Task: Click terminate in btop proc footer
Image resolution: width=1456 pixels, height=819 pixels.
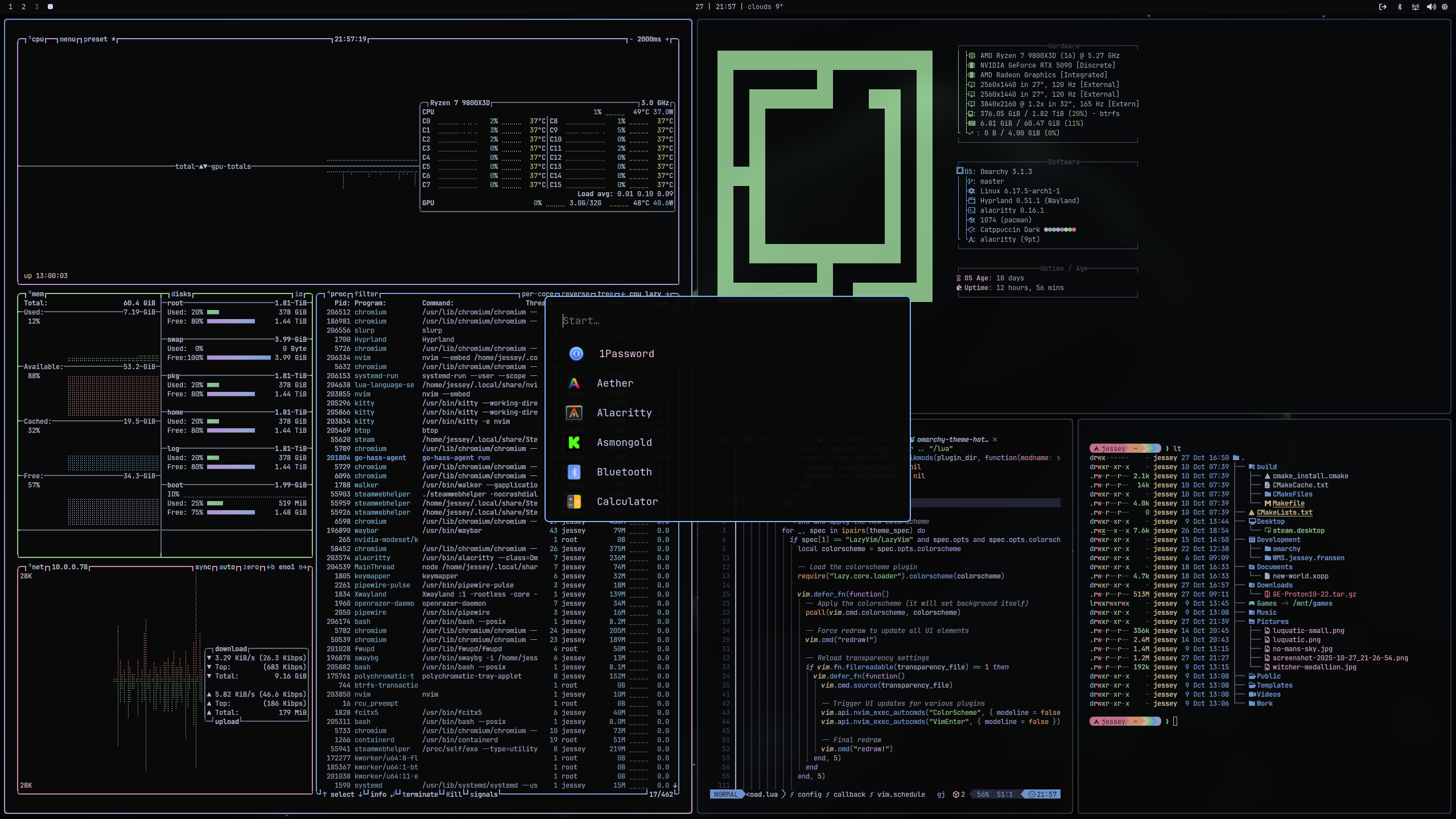Action: coord(420,795)
